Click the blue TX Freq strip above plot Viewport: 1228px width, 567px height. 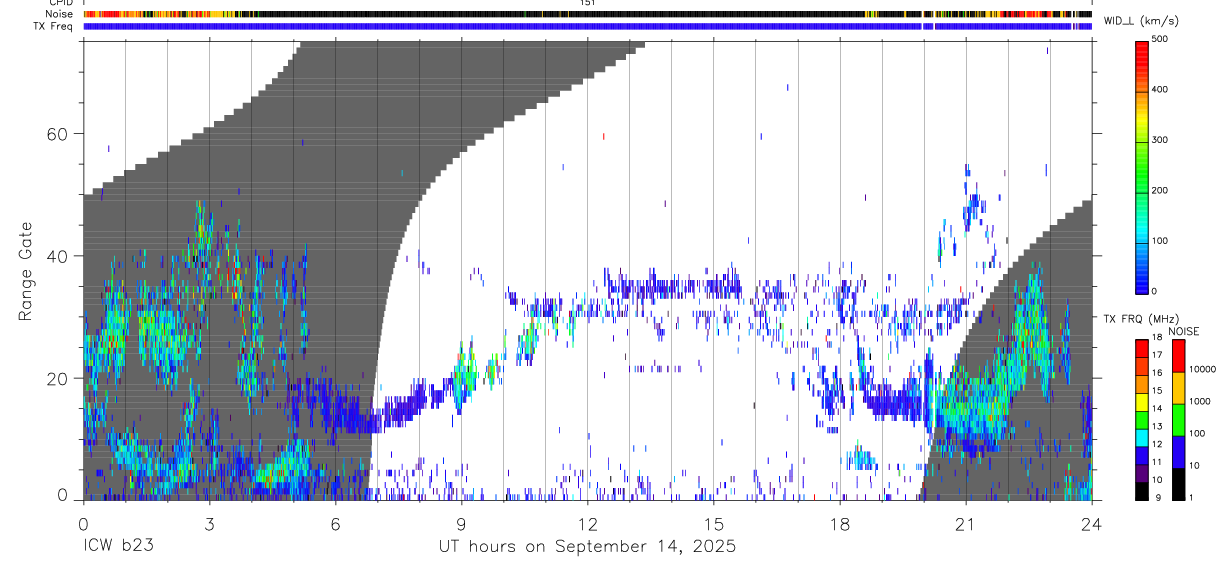point(587,26)
